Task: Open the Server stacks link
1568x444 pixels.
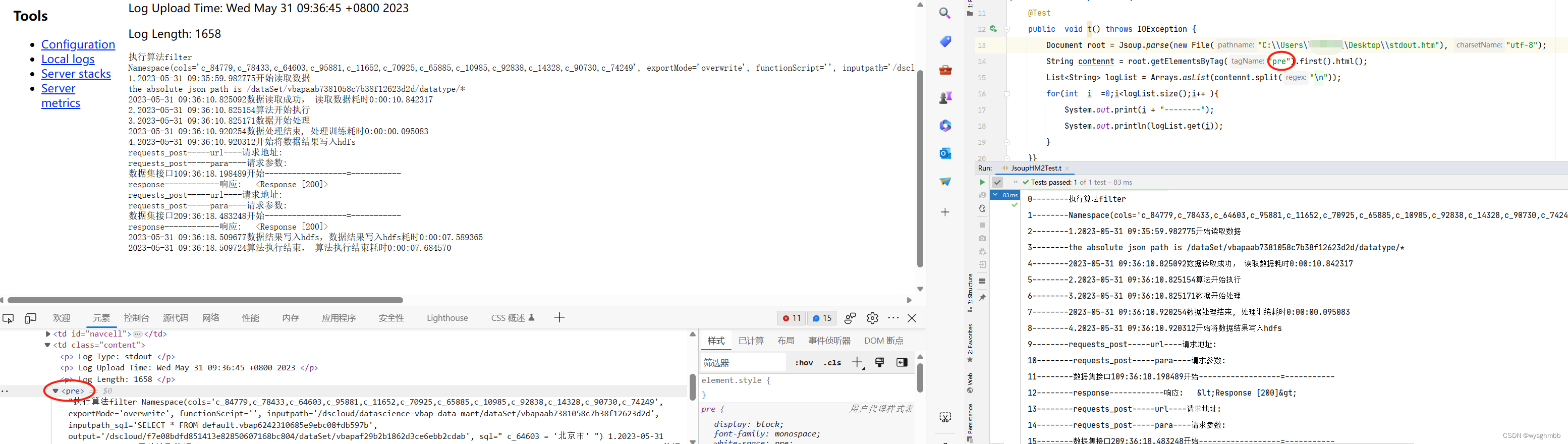Action: [x=76, y=74]
